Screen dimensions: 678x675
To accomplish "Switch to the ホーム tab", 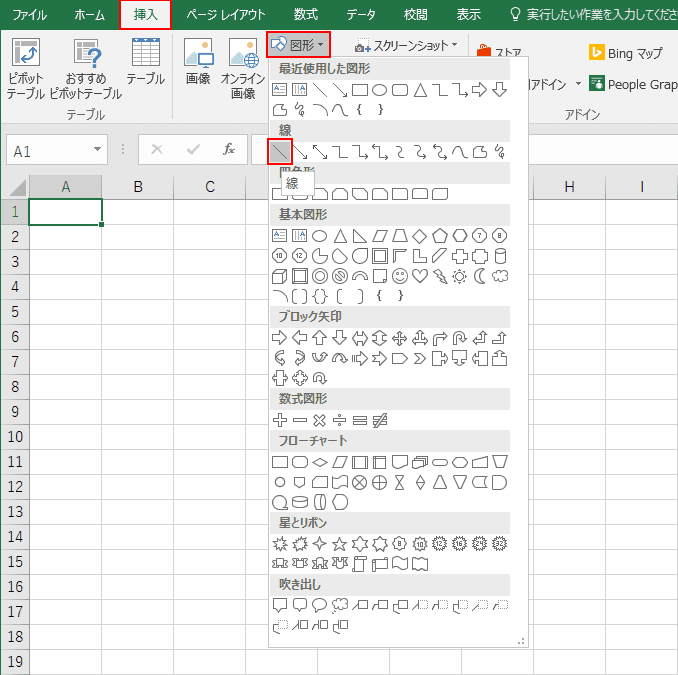I will (90, 15).
